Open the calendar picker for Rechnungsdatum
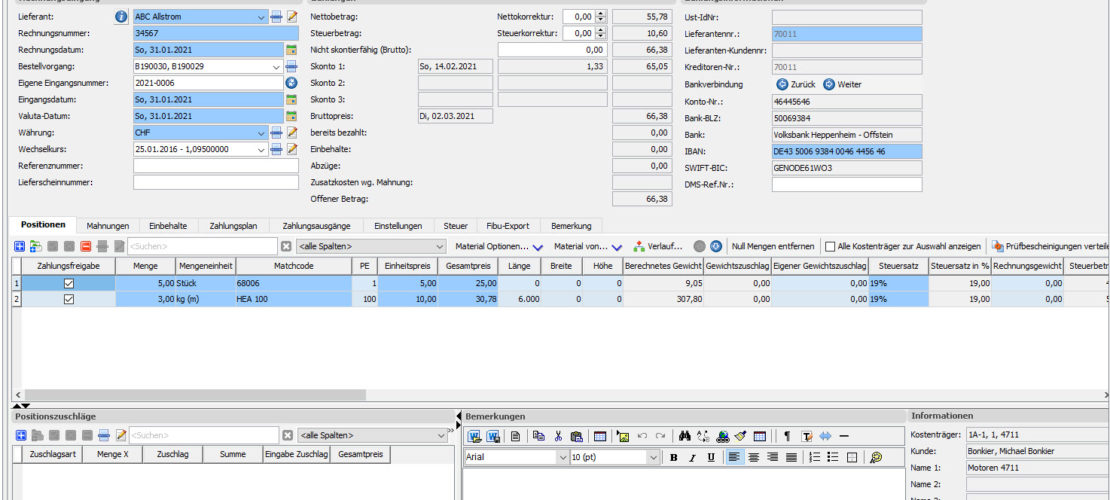The width and height of the screenshot is (1110, 500). (x=292, y=50)
